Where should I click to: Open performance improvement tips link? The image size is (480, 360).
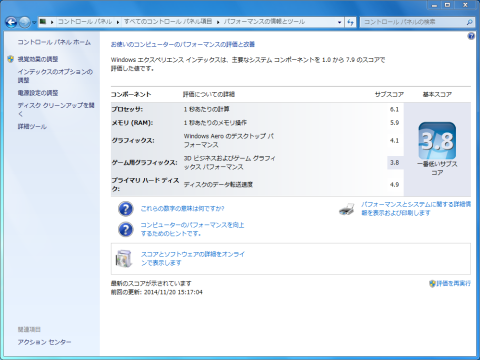[192, 229]
